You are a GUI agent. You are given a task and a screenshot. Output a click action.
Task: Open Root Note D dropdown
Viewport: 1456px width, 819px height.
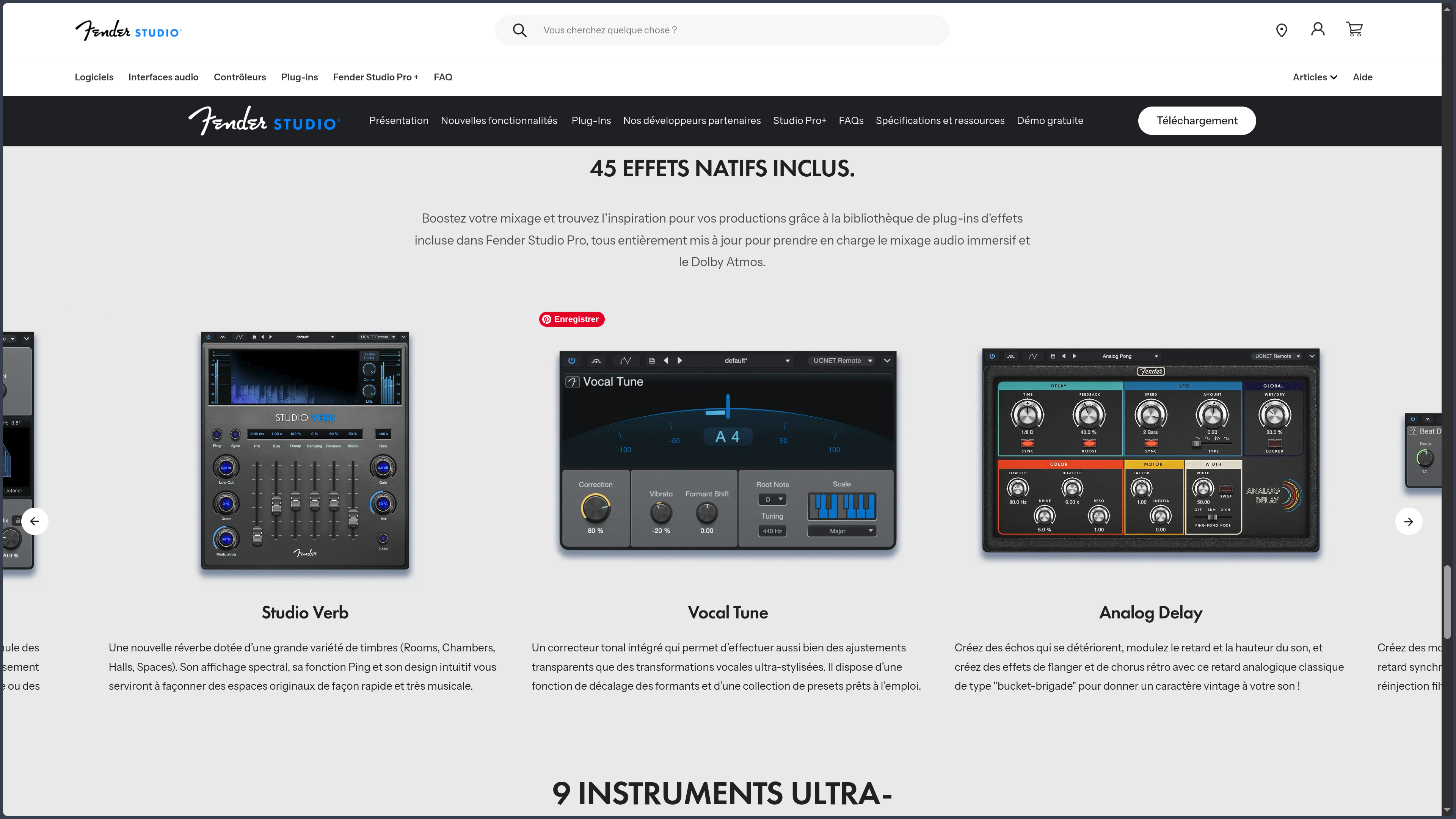point(772,500)
